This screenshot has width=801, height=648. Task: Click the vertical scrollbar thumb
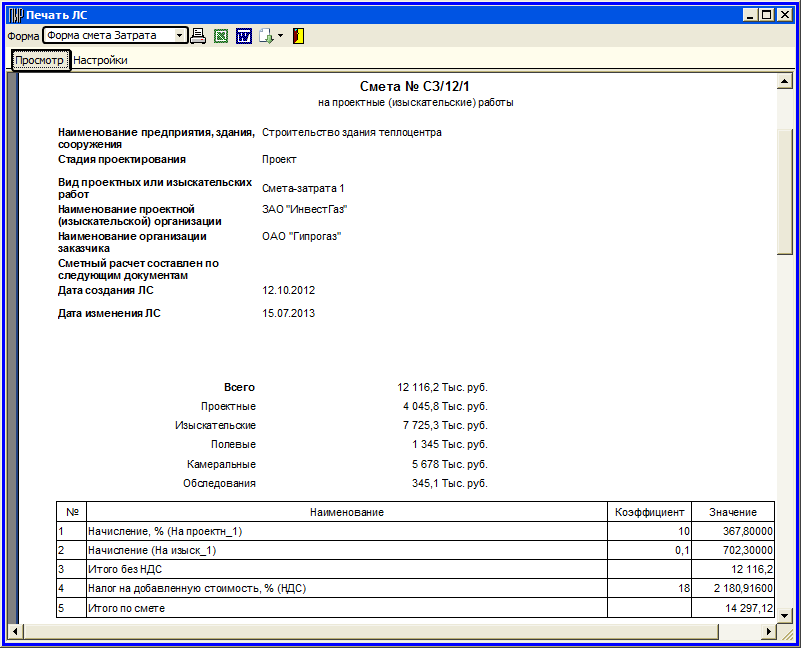pyautogui.click(x=785, y=190)
